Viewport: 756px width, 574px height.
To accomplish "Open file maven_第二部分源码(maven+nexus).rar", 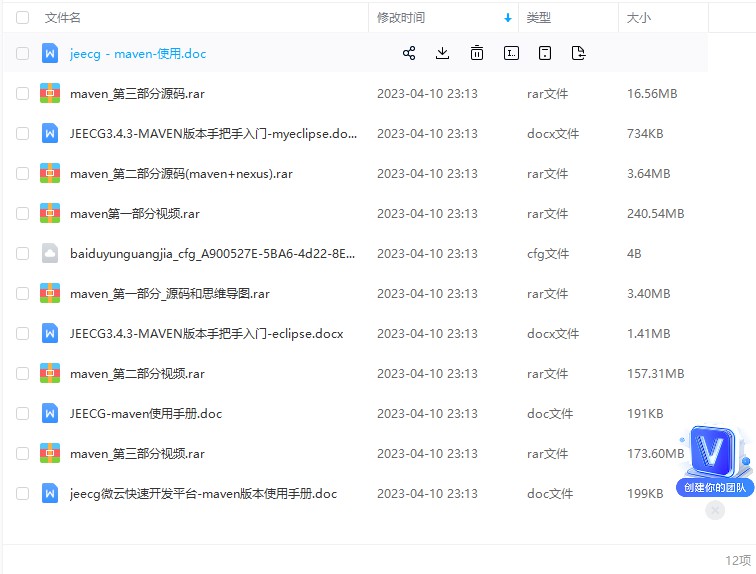I will [181, 174].
